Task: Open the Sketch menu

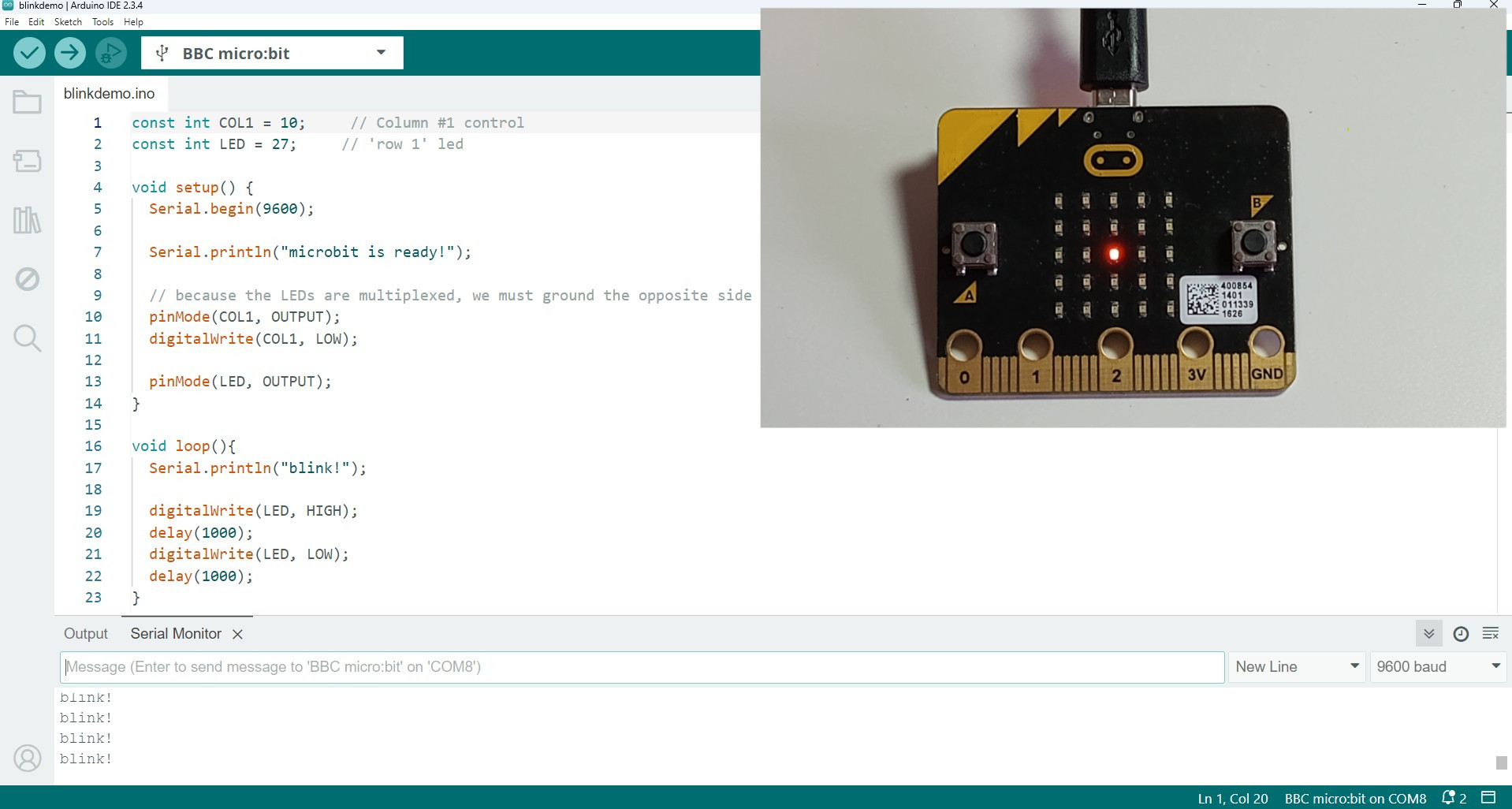Action: coord(68,22)
